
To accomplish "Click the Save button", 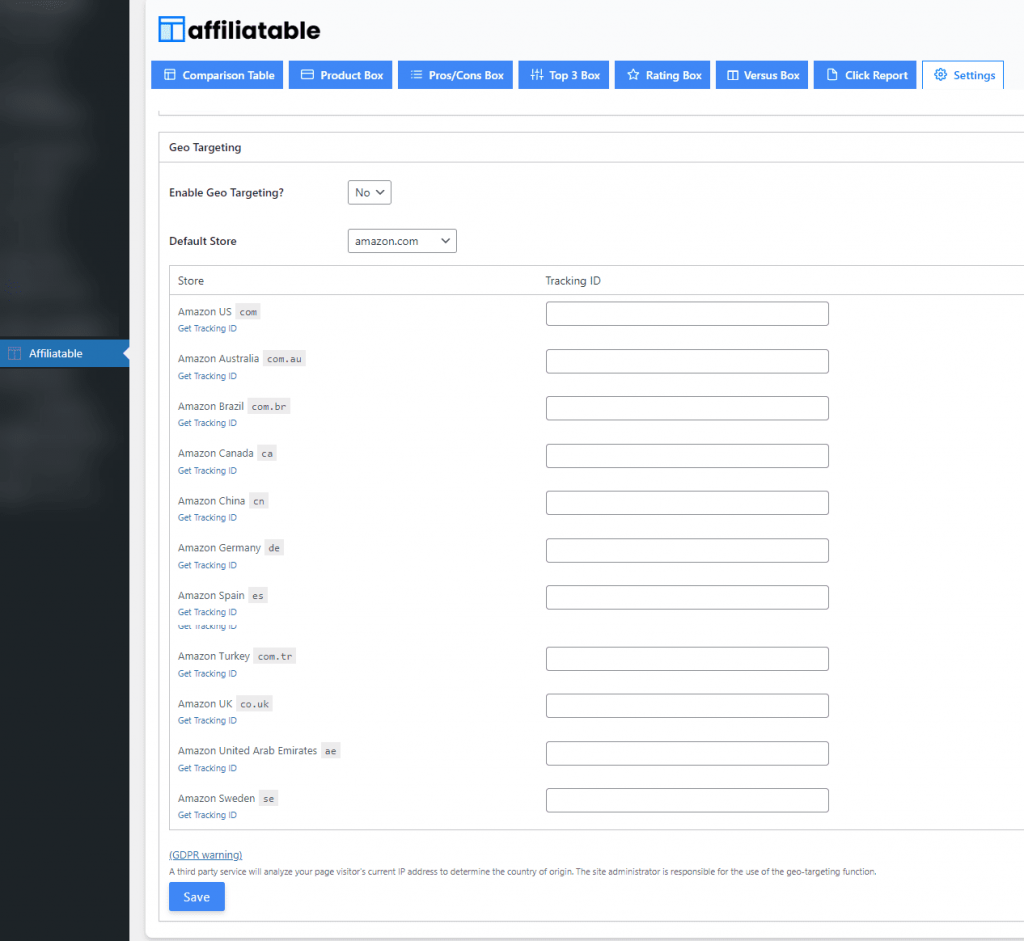I will pos(197,897).
